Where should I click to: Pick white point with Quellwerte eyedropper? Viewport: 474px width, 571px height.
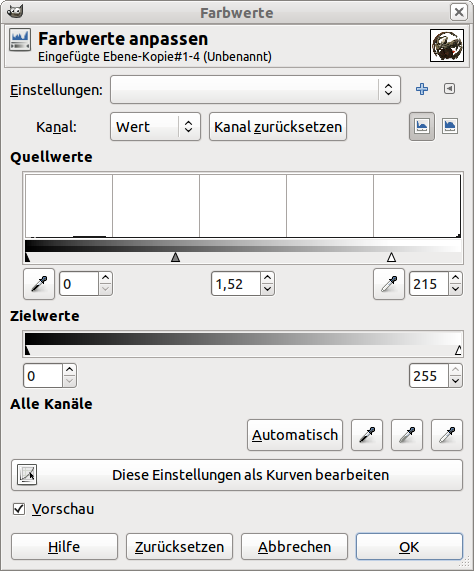(389, 284)
